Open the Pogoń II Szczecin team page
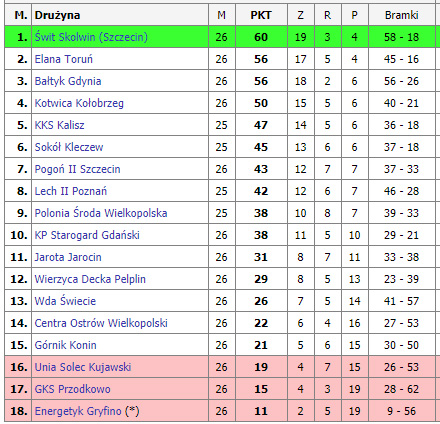This screenshot has height=424, width=440. click(77, 169)
